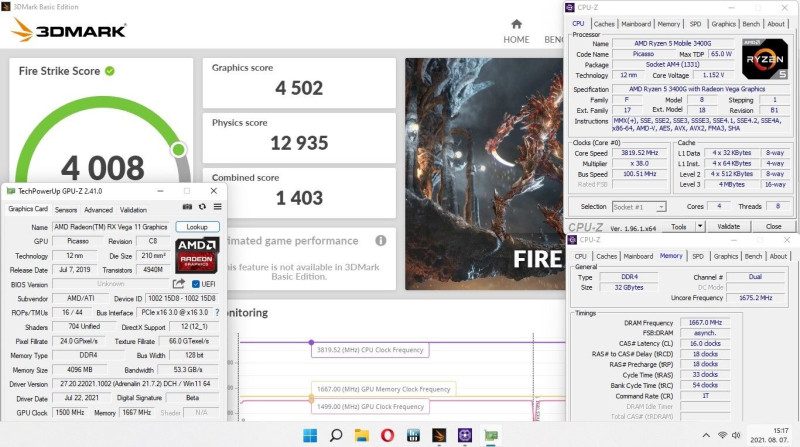The width and height of the screenshot is (800, 447).
Task: Click the Ryzen logo in CPU-Z
Action: (765, 59)
